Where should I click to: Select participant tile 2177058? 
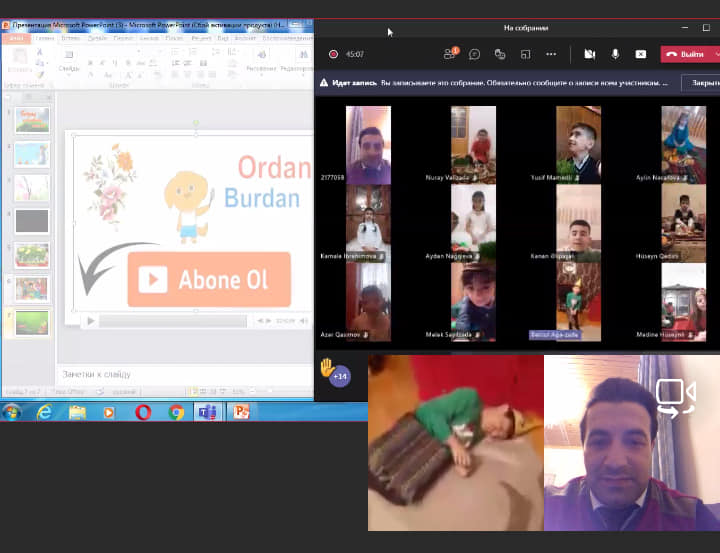(x=368, y=145)
